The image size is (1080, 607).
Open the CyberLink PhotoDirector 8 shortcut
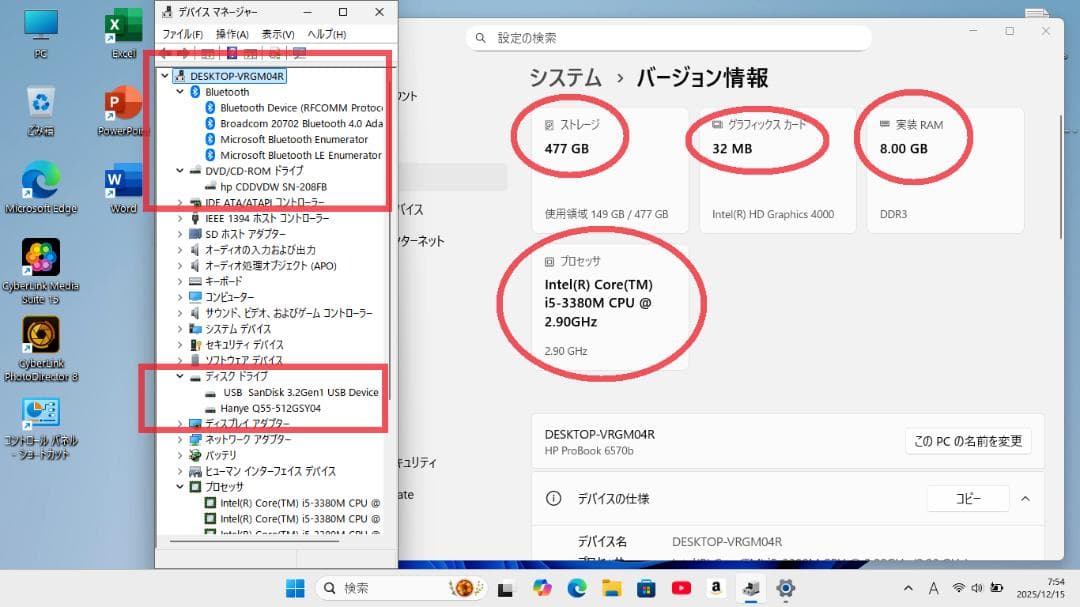pyautogui.click(x=41, y=349)
